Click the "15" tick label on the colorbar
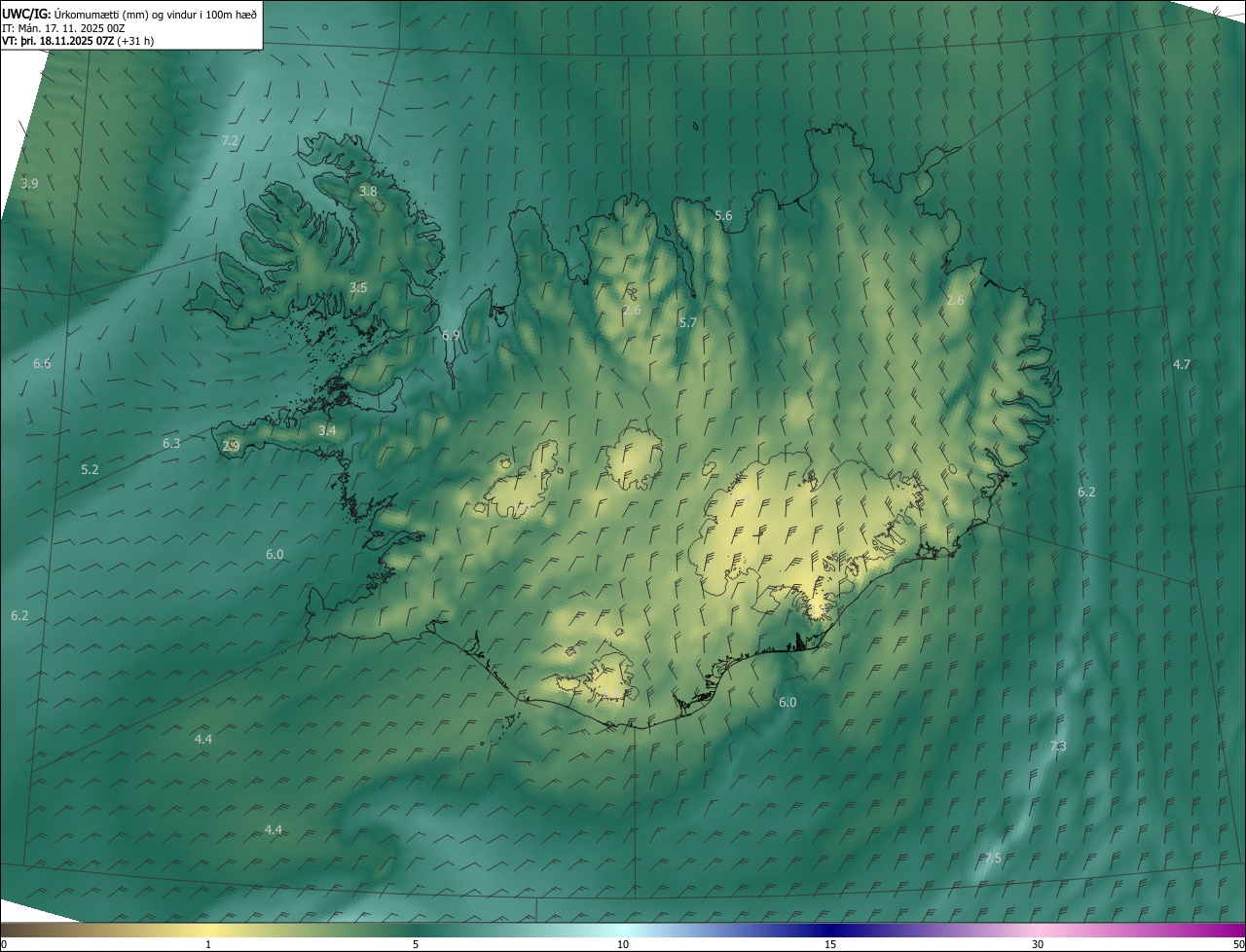Screen dimensions: 1246x952 click(x=830, y=944)
